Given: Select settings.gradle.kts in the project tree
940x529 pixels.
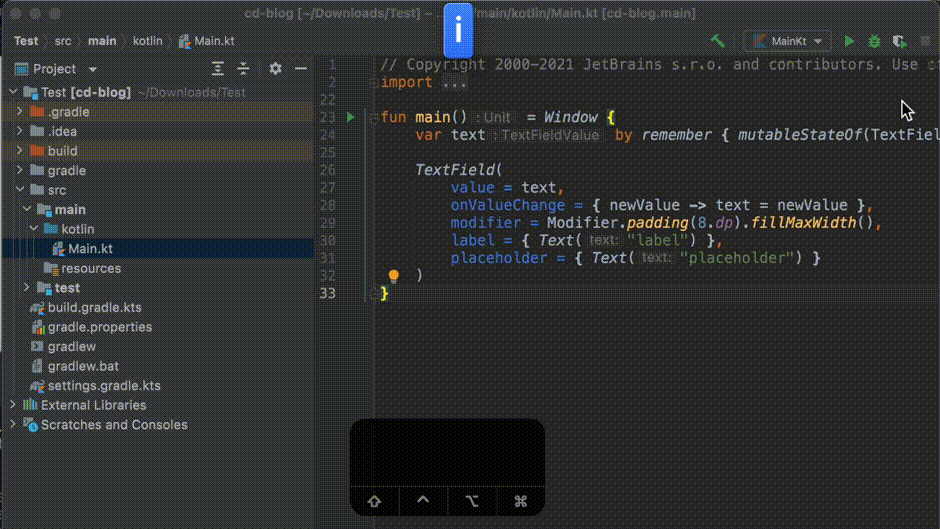Looking at the screenshot, I should [x=103, y=386].
